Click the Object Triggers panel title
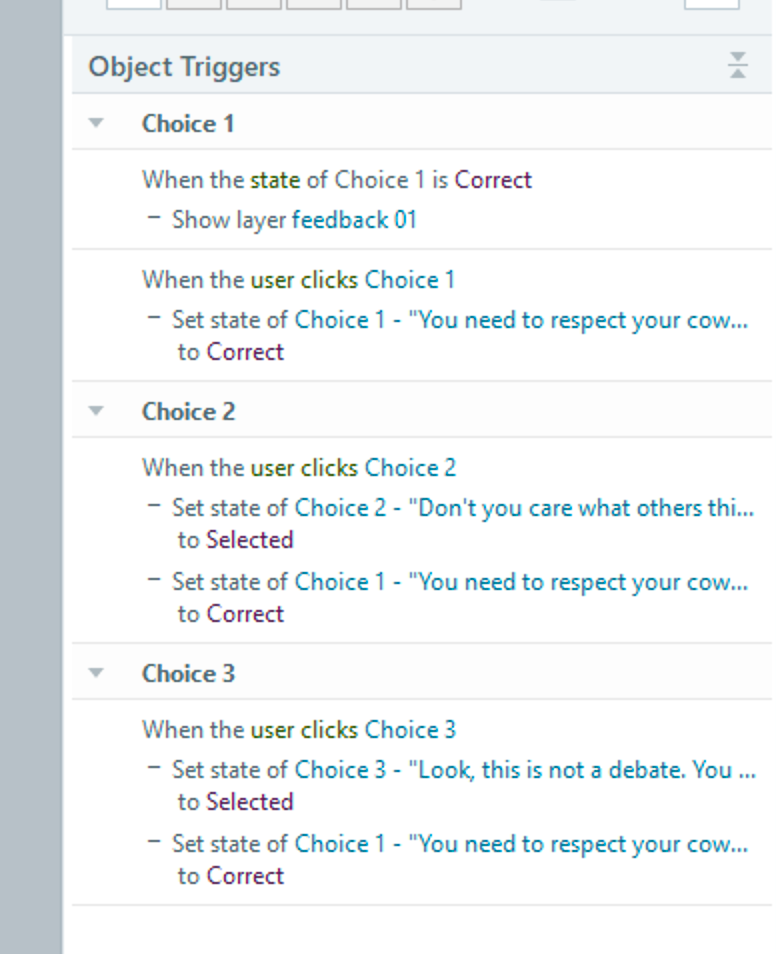 click(184, 67)
